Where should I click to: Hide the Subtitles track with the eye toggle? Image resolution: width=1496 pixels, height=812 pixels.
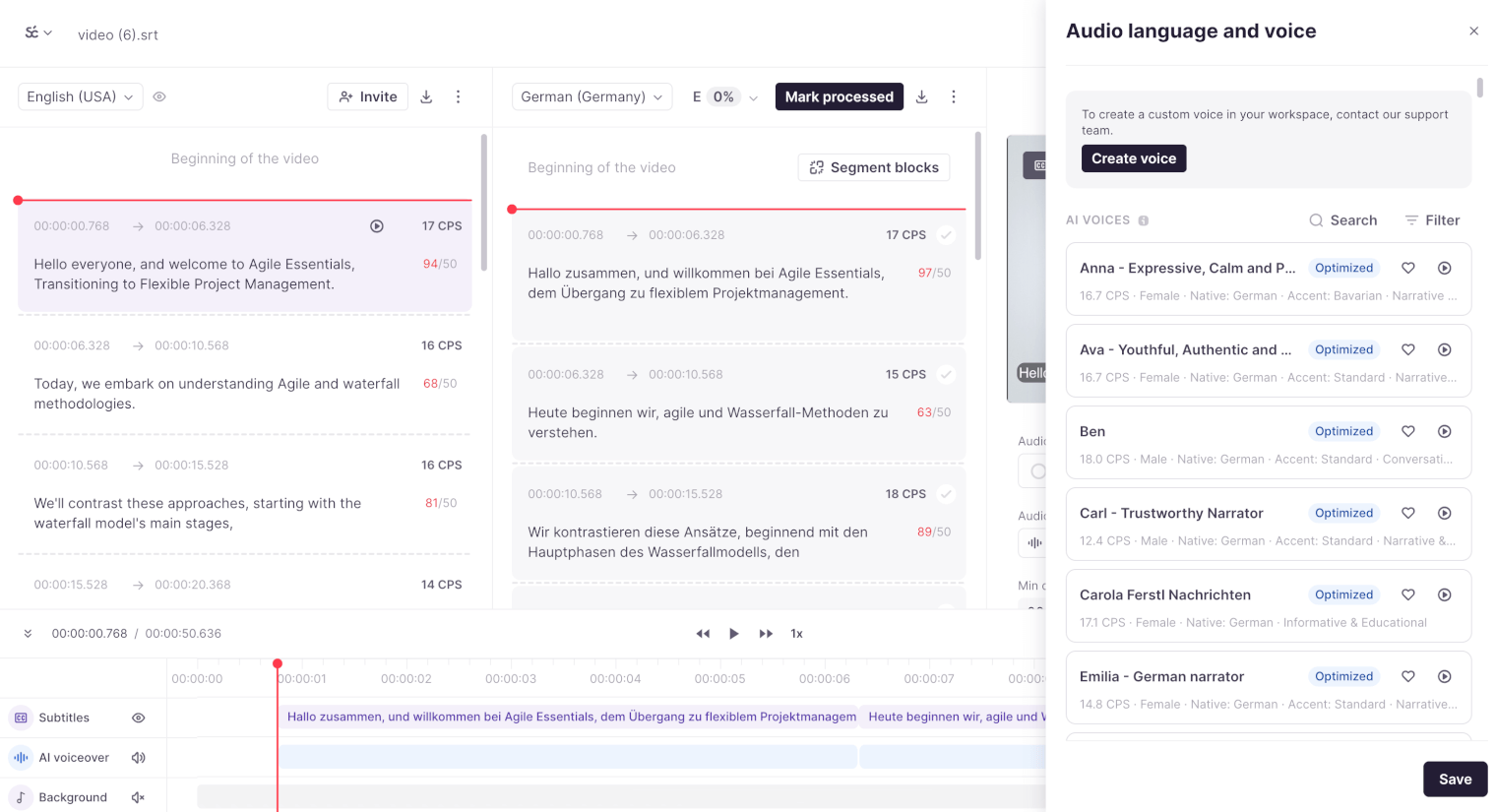coord(138,718)
